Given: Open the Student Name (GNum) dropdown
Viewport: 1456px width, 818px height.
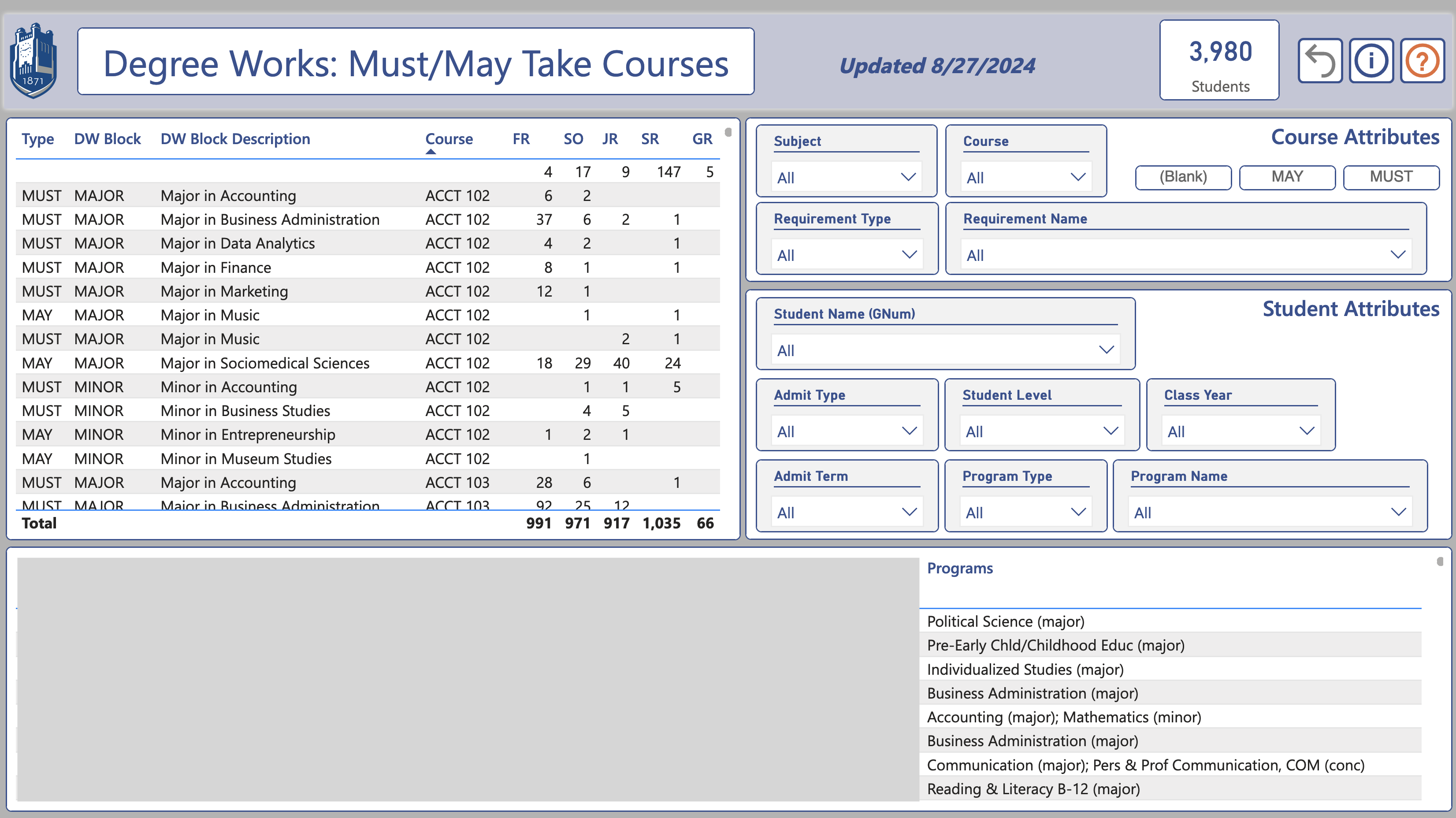Looking at the screenshot, I should point(945,350).
